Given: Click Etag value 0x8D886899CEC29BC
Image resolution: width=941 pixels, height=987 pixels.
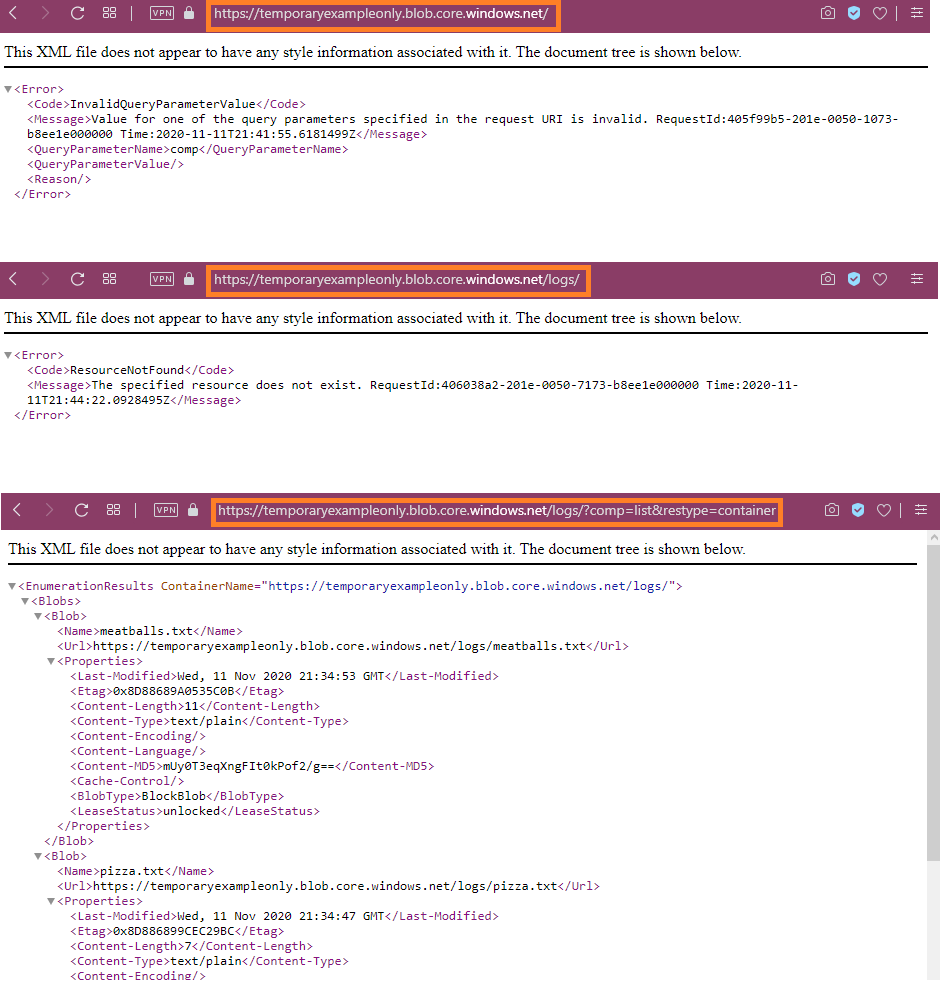Looking at the screenshot, I should click(174, 931).
